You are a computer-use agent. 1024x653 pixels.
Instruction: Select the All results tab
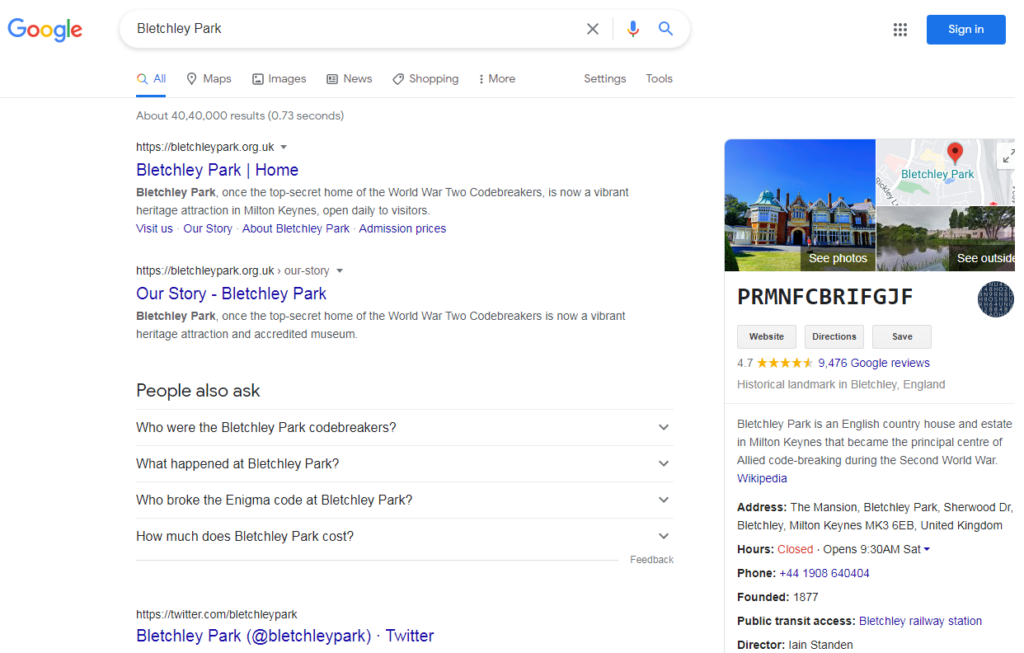tap(151, 79)
